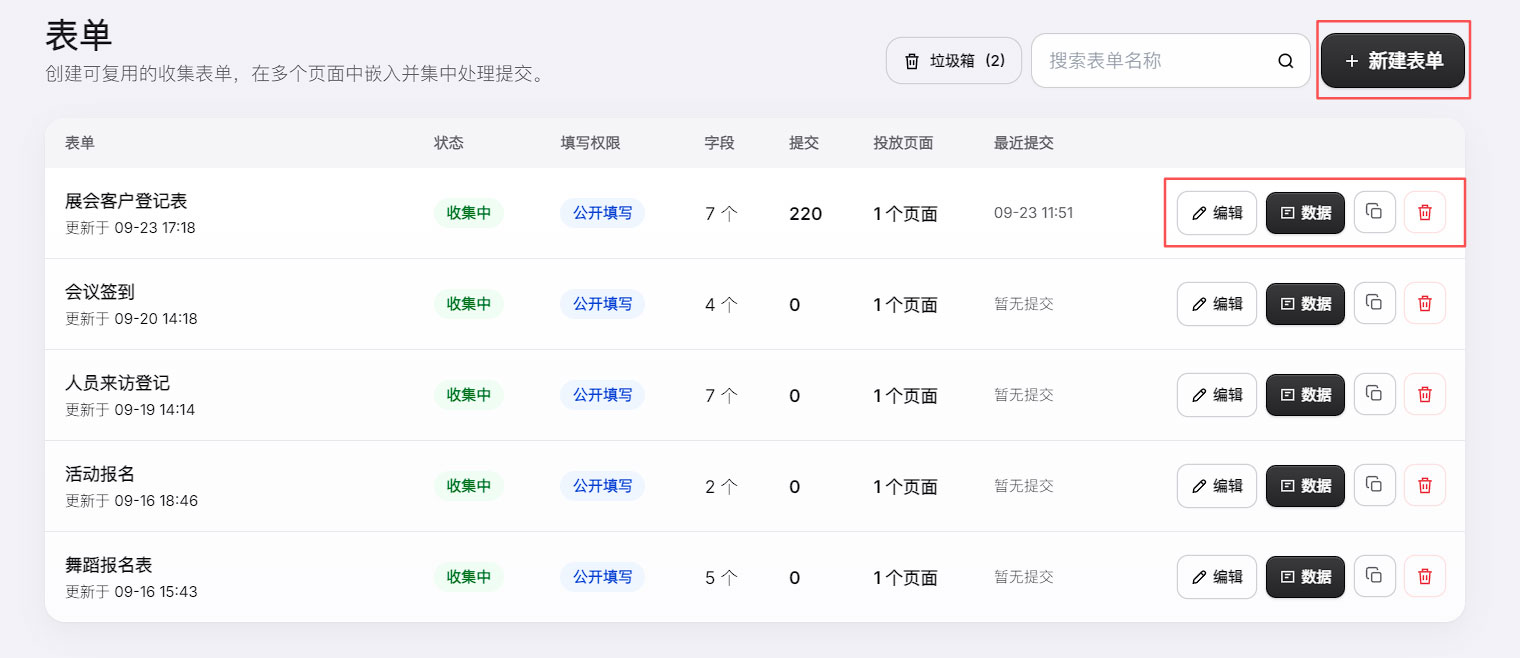This screenshot has height=658, width=1520.
Task: Delete the 会议签到 form
Action: pos(1425,303)
